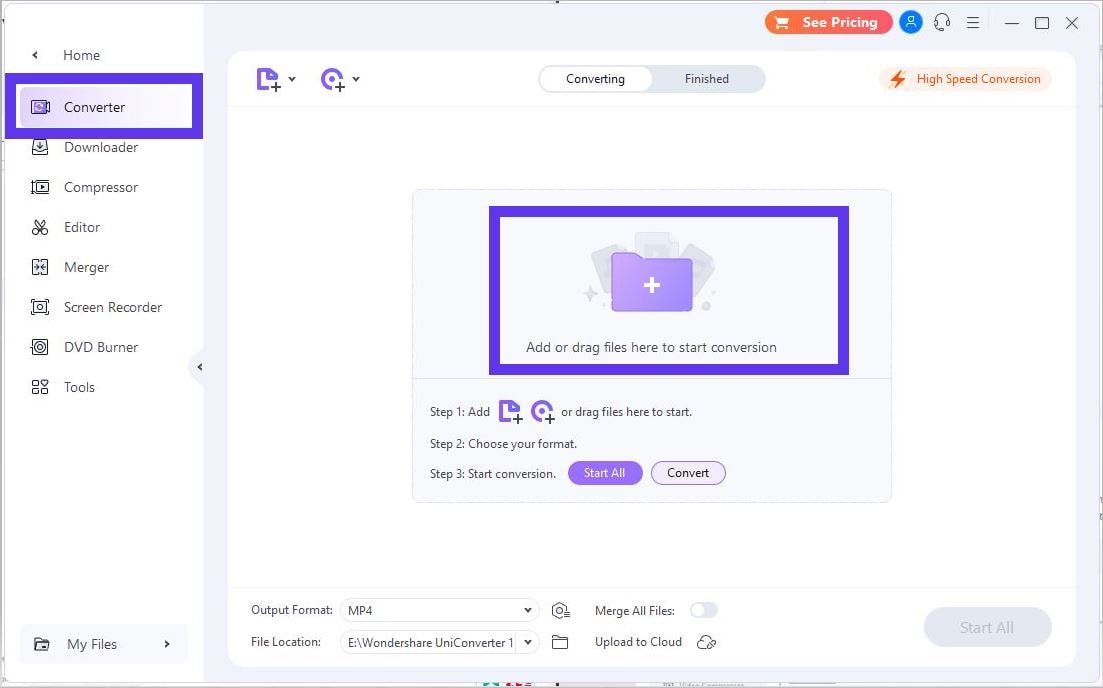Open the output folder icon
Viewport: 1103px width, 688px height.
click(560, 642)
